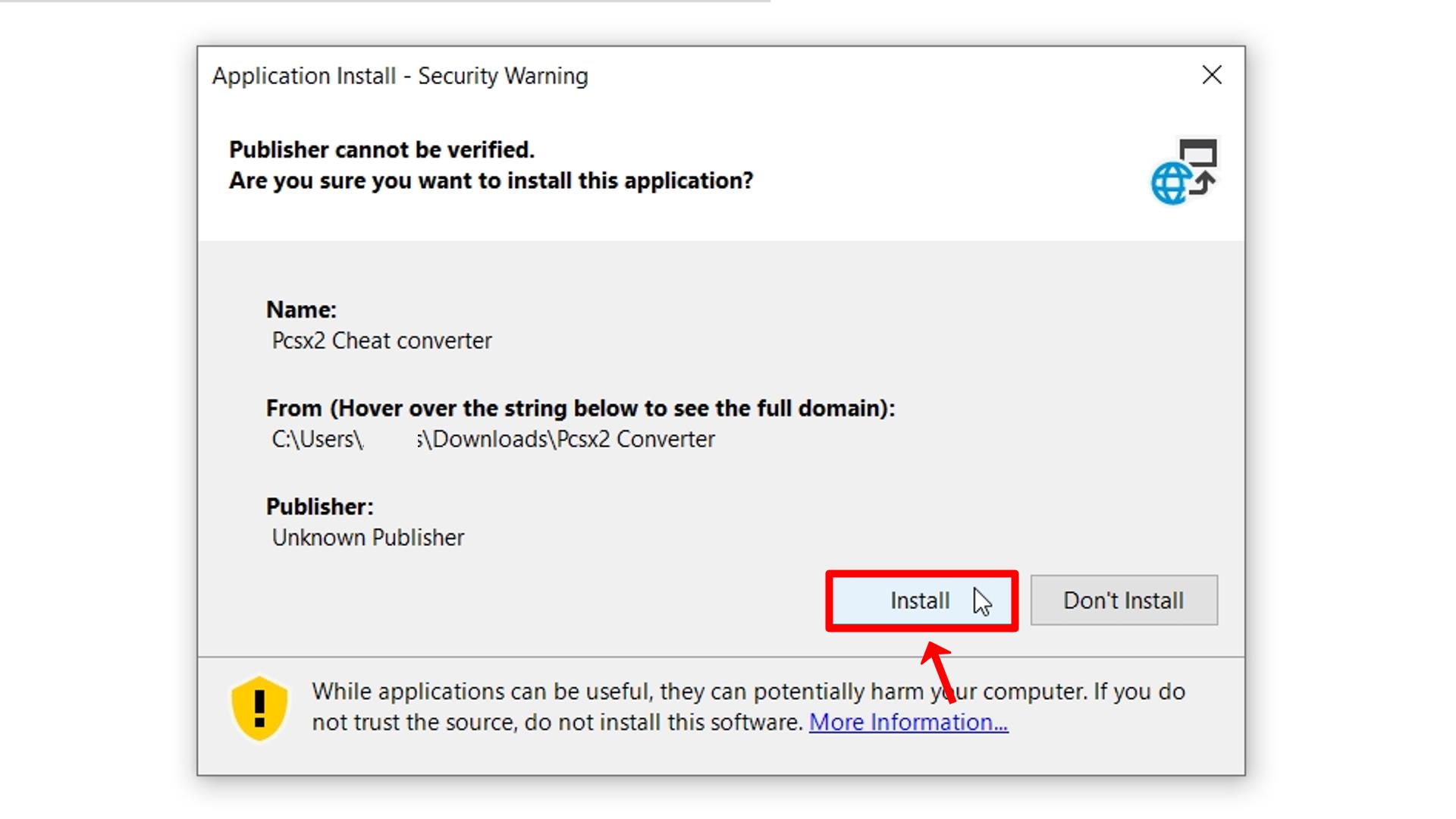This screenshot has height=819, width=1456.
Task: Click the 'From (Hover over the string...)' label
Action: click(580, 409)
